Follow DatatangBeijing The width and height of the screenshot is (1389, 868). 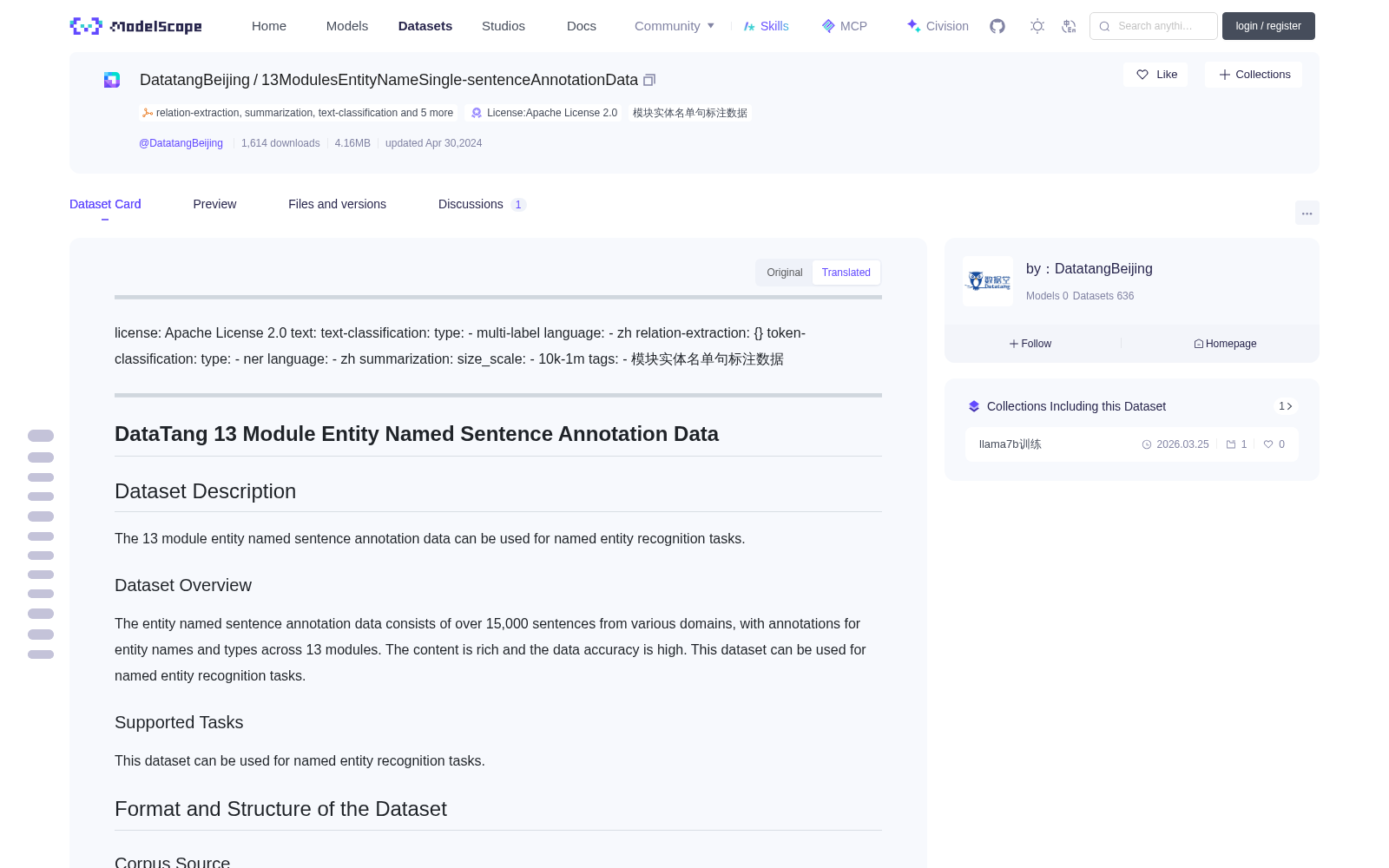click(x=1030, y=344)
